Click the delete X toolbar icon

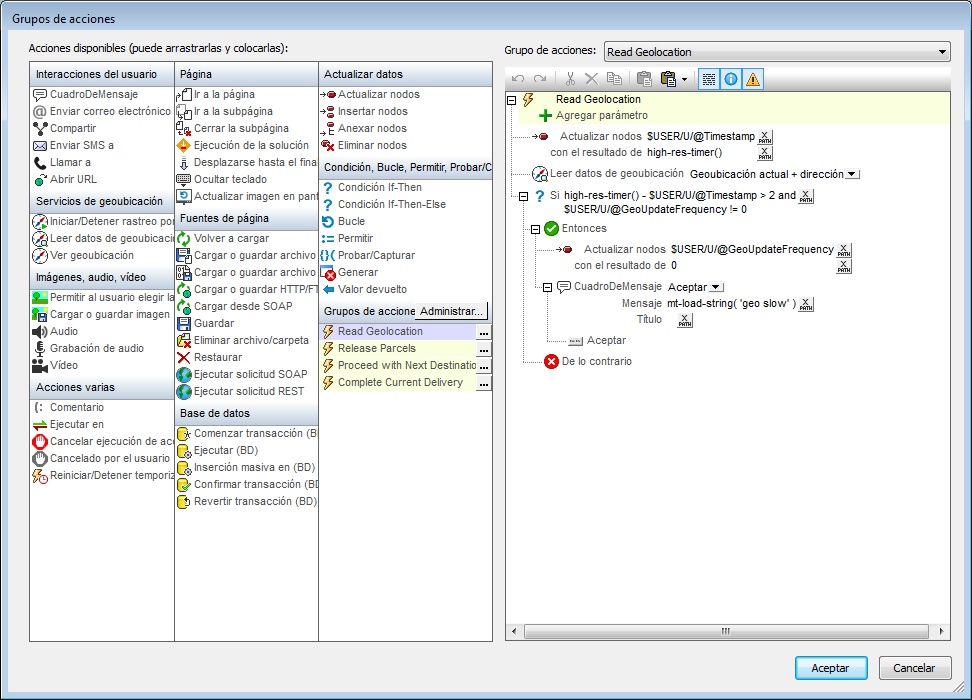591,79
